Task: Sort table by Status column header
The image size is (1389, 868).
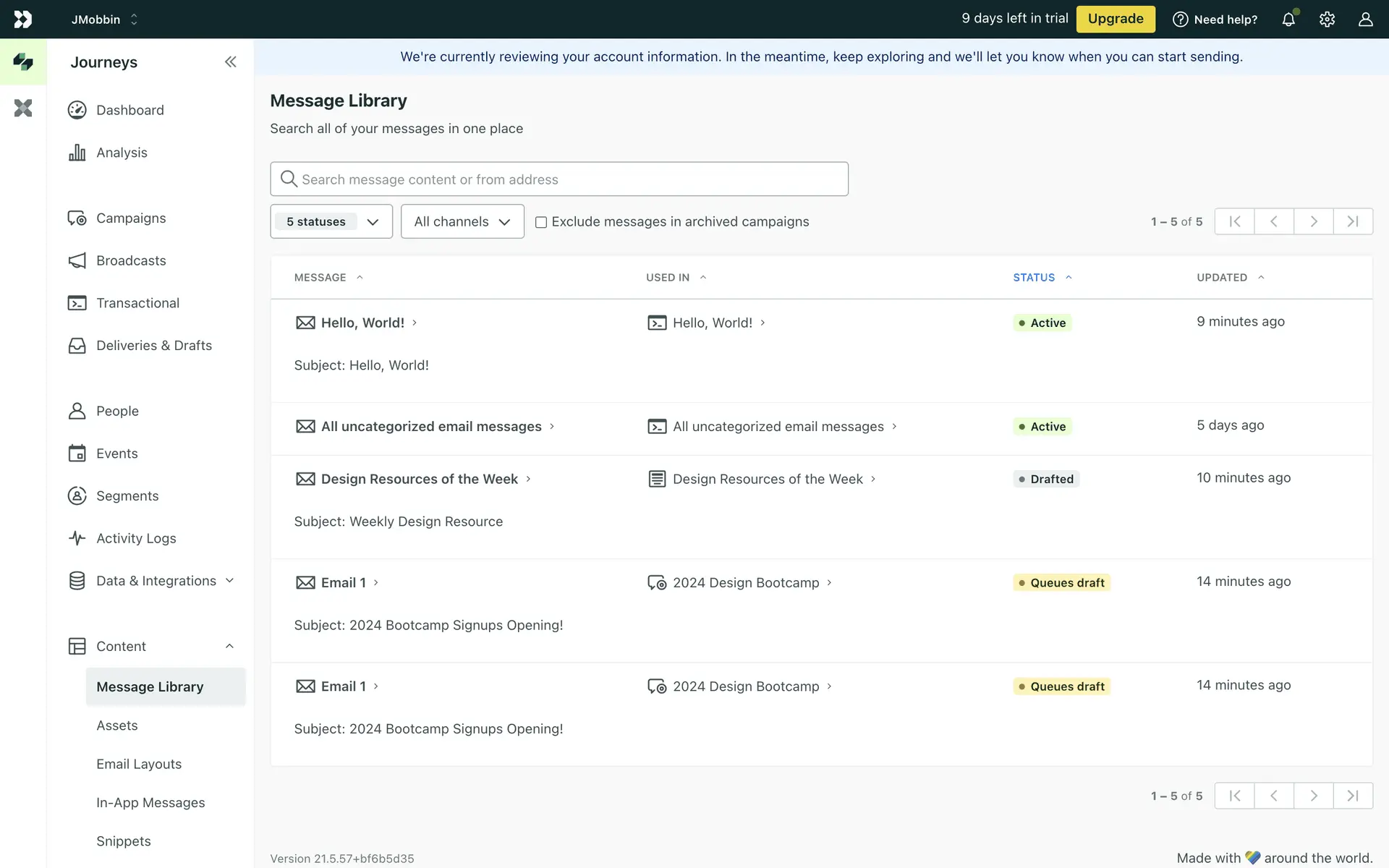Action: [1034, 278]
